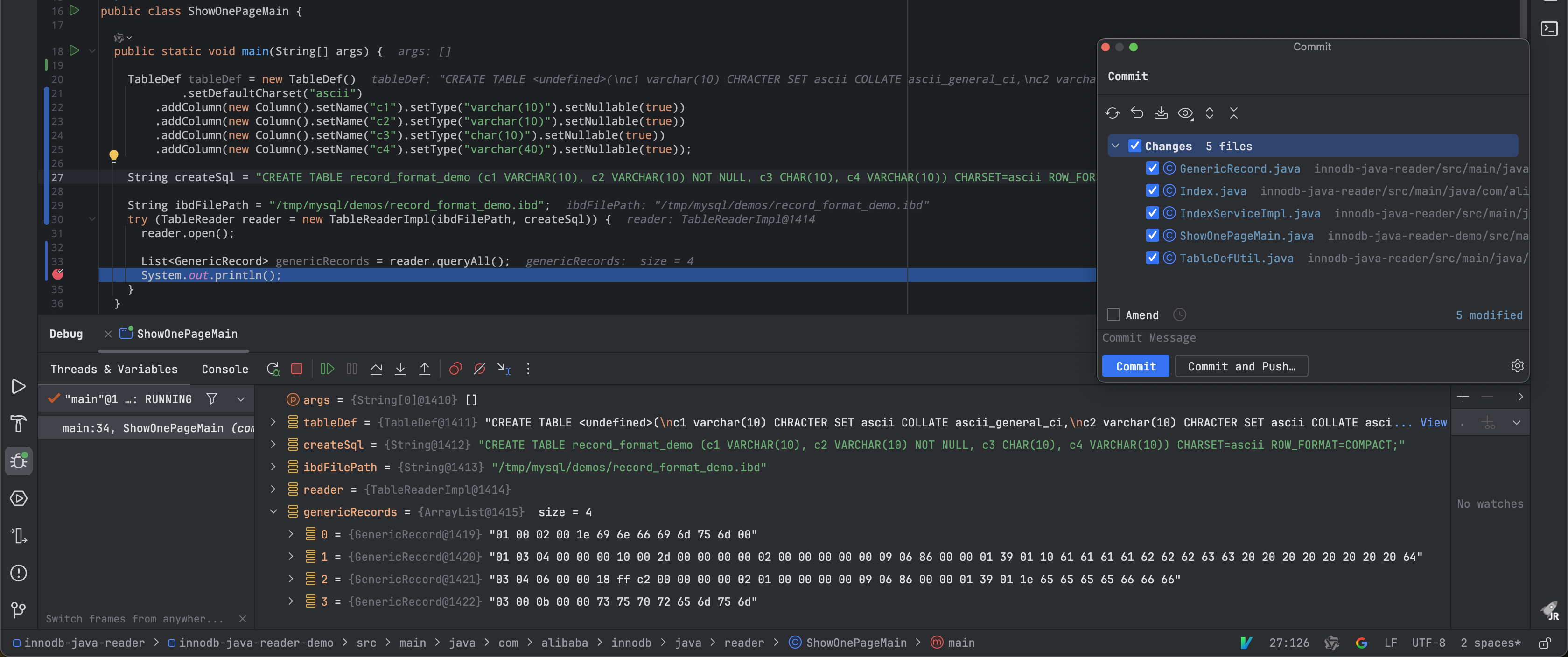Click Resume Program in debug toolbar
This screenshot has height=657, width=1568.
(x=327, y=369)
